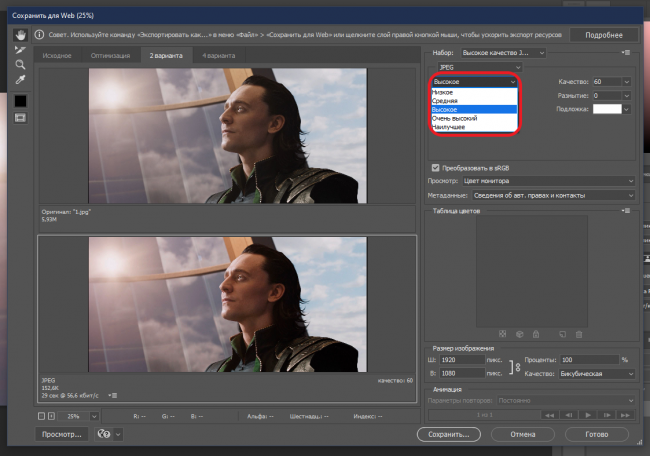This screenshot has width=650, height=456.
Task: Click the Размытие value field
Action: click(606, 96)
